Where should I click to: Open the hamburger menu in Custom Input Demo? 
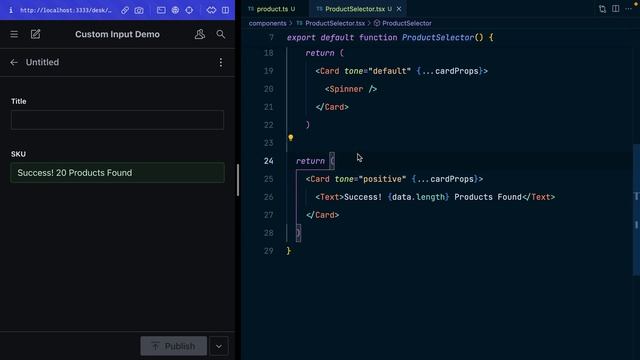14,34
